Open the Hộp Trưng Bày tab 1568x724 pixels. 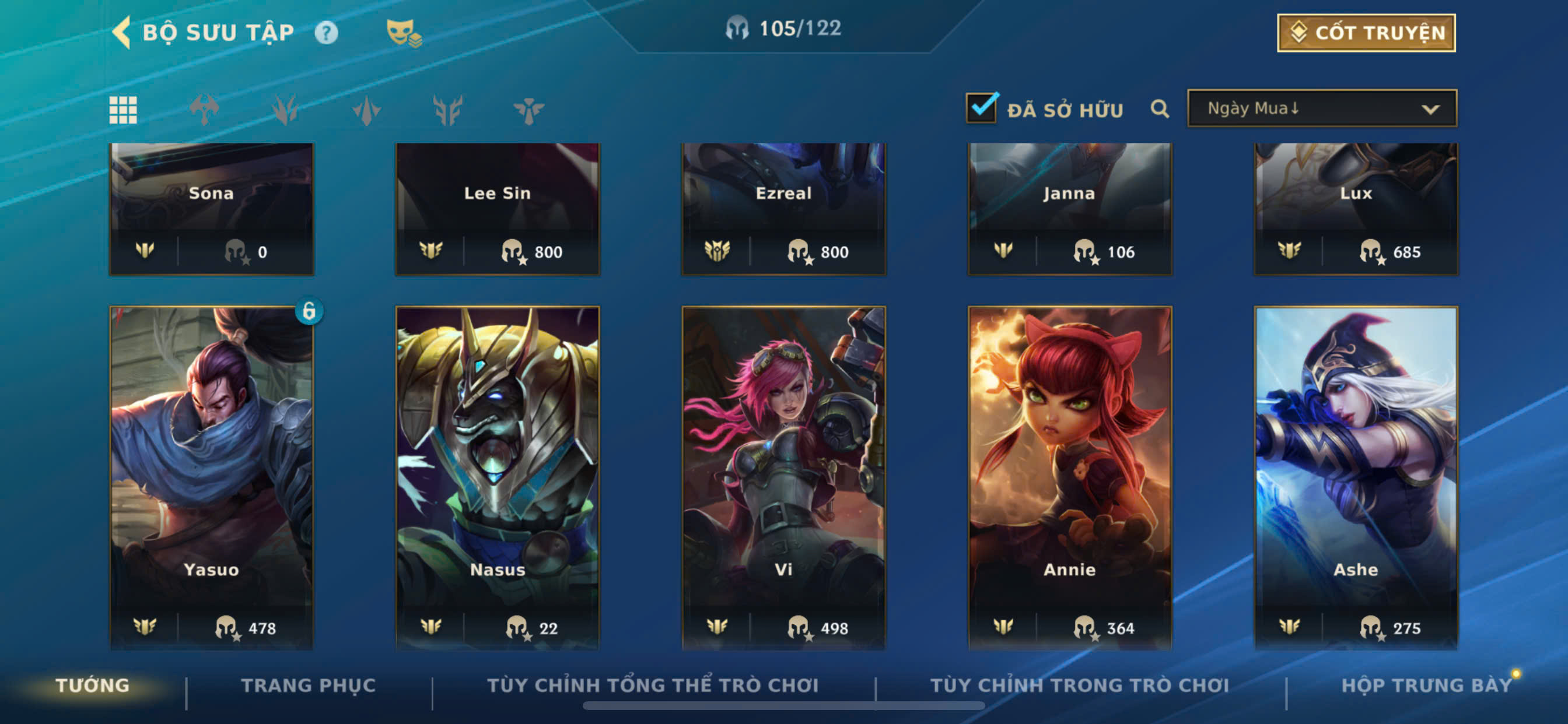(x=1427, y=685)
